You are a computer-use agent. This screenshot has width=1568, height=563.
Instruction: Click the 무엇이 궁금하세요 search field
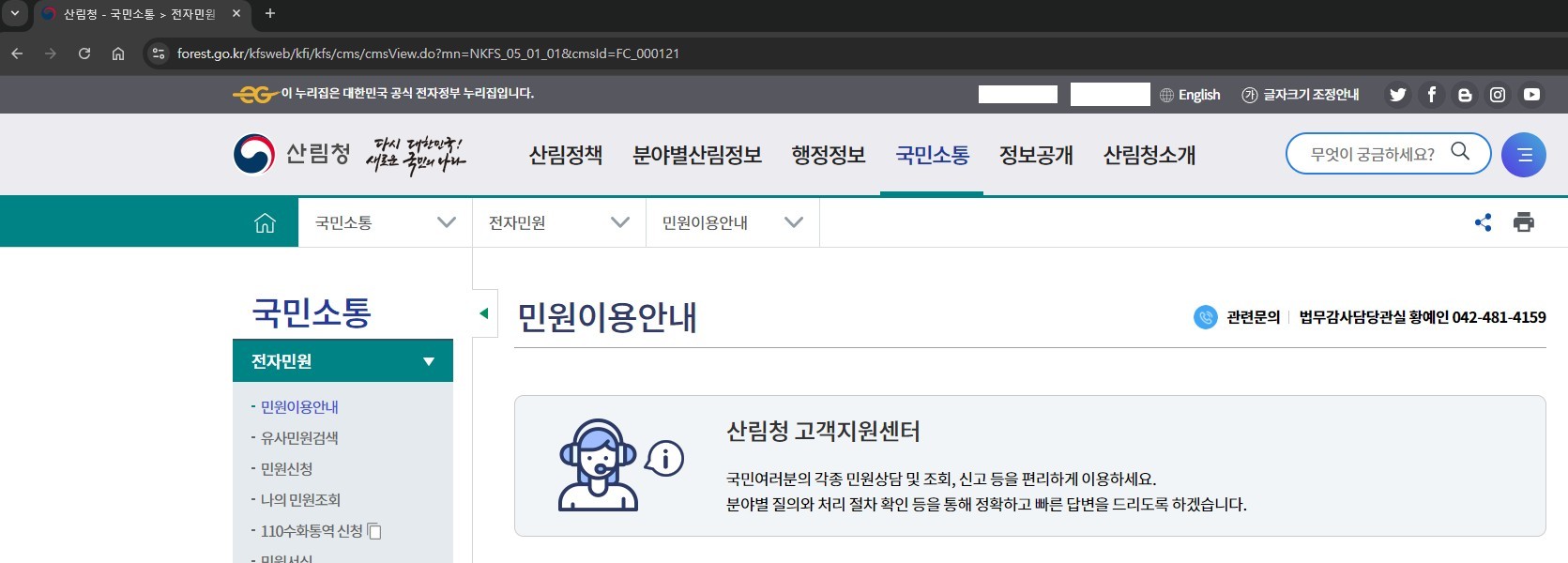tap(1372, 155)
